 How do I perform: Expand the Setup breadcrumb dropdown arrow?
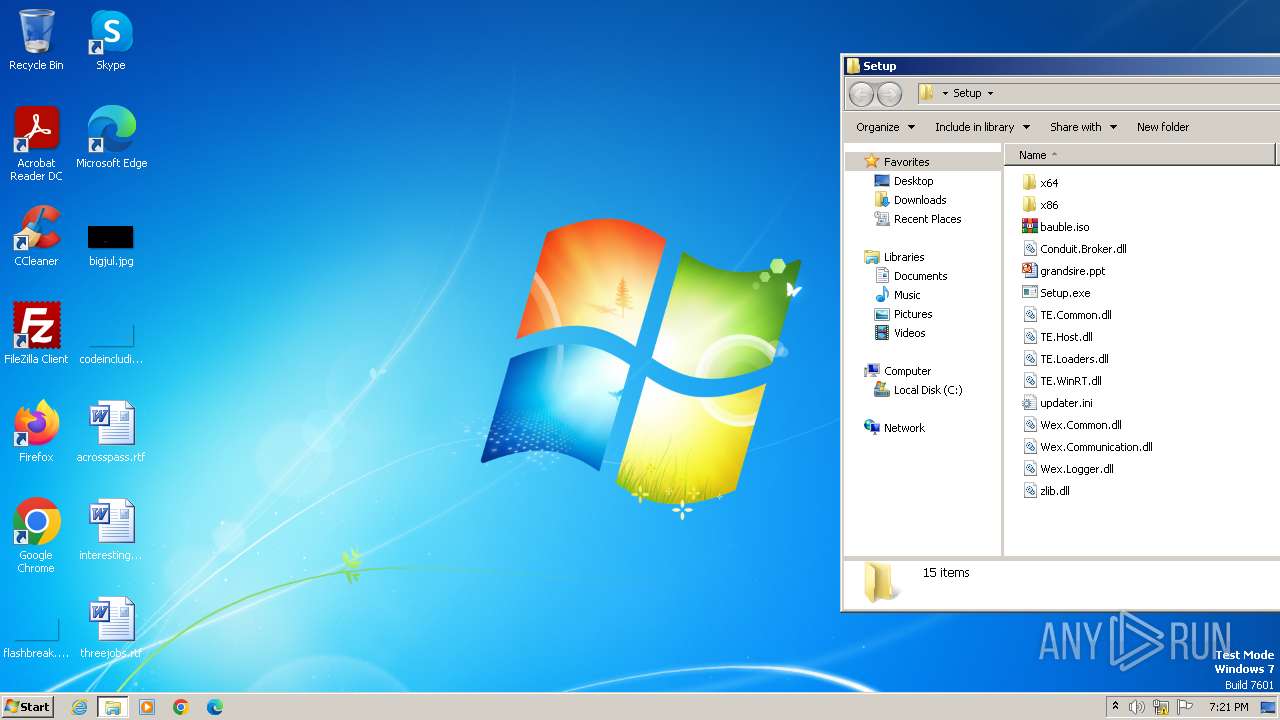(990, 94)
